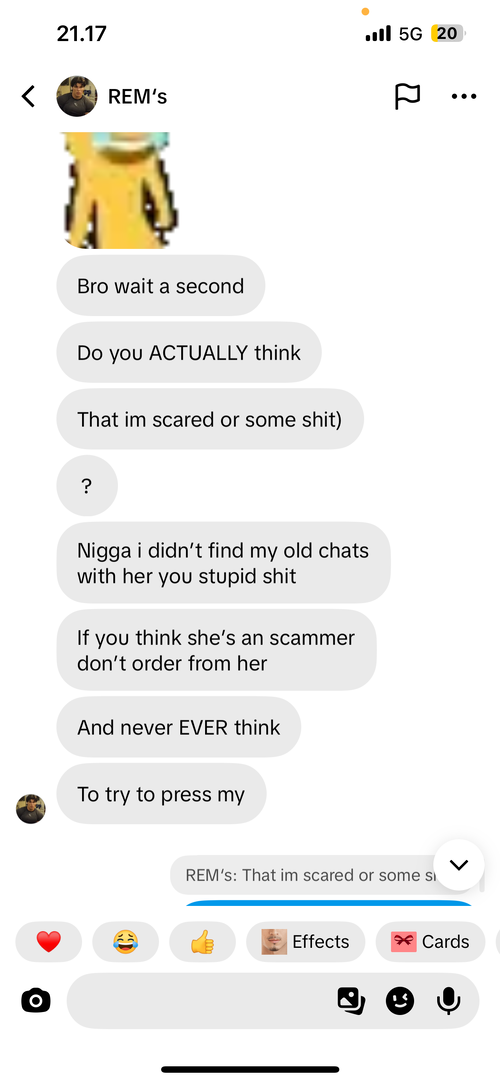Open the photo gallery icon in input bar
Viewport: 500px width, 1083px height.
tap(351, 1000)
